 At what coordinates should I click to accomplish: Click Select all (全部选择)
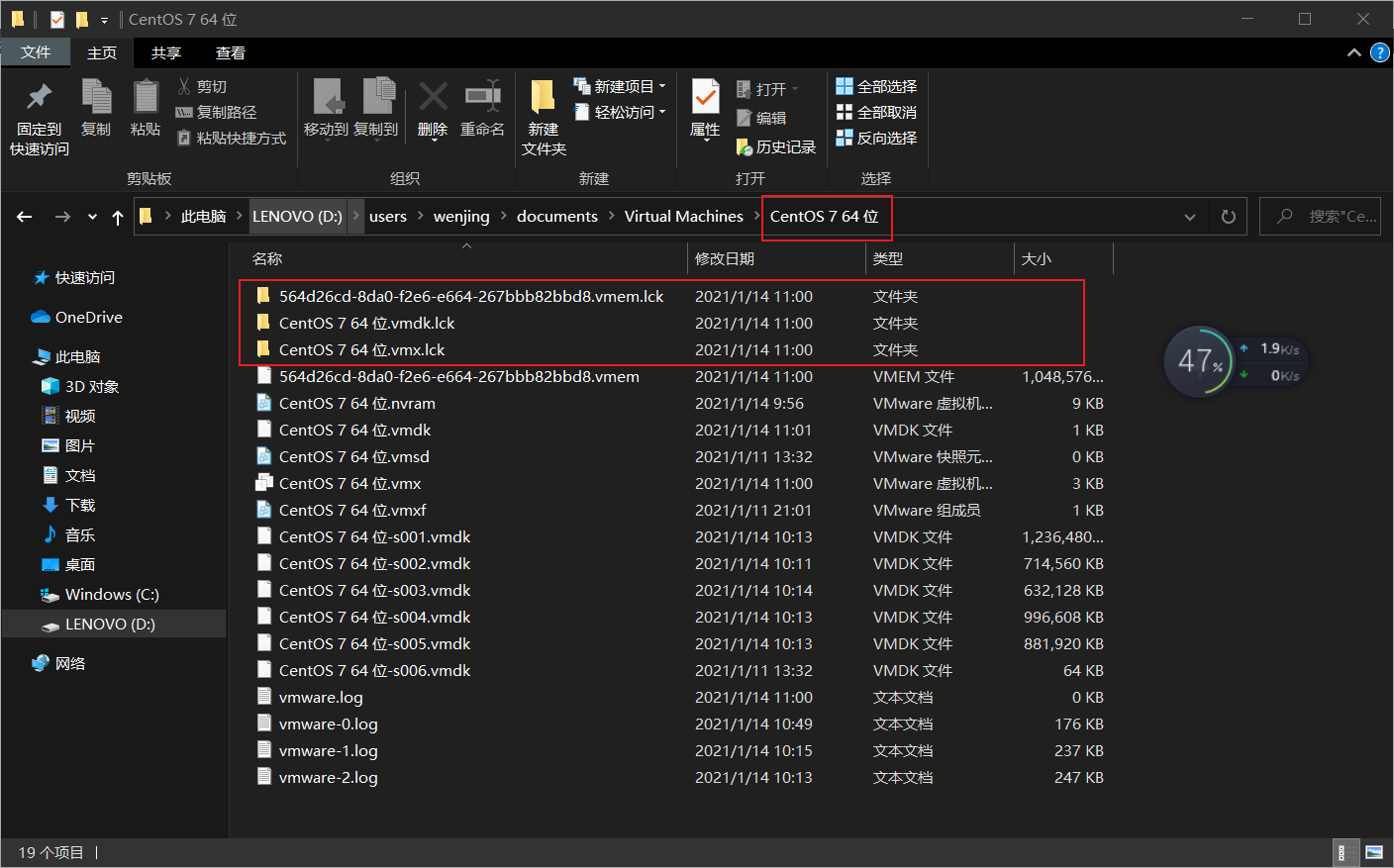(876, 86)
